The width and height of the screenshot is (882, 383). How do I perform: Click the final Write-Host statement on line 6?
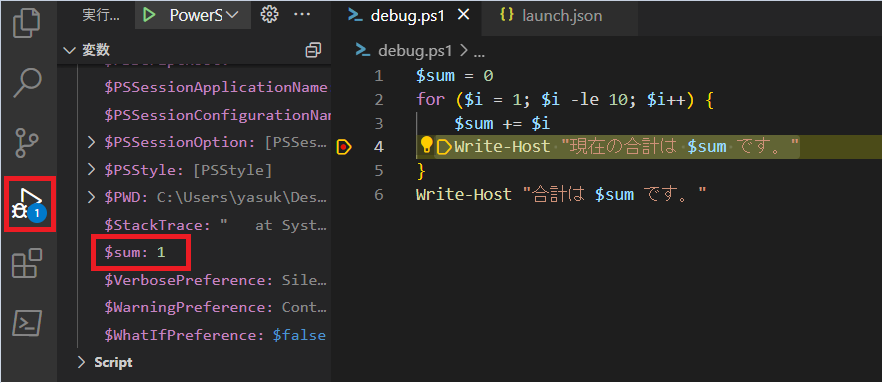click(561, 195)
